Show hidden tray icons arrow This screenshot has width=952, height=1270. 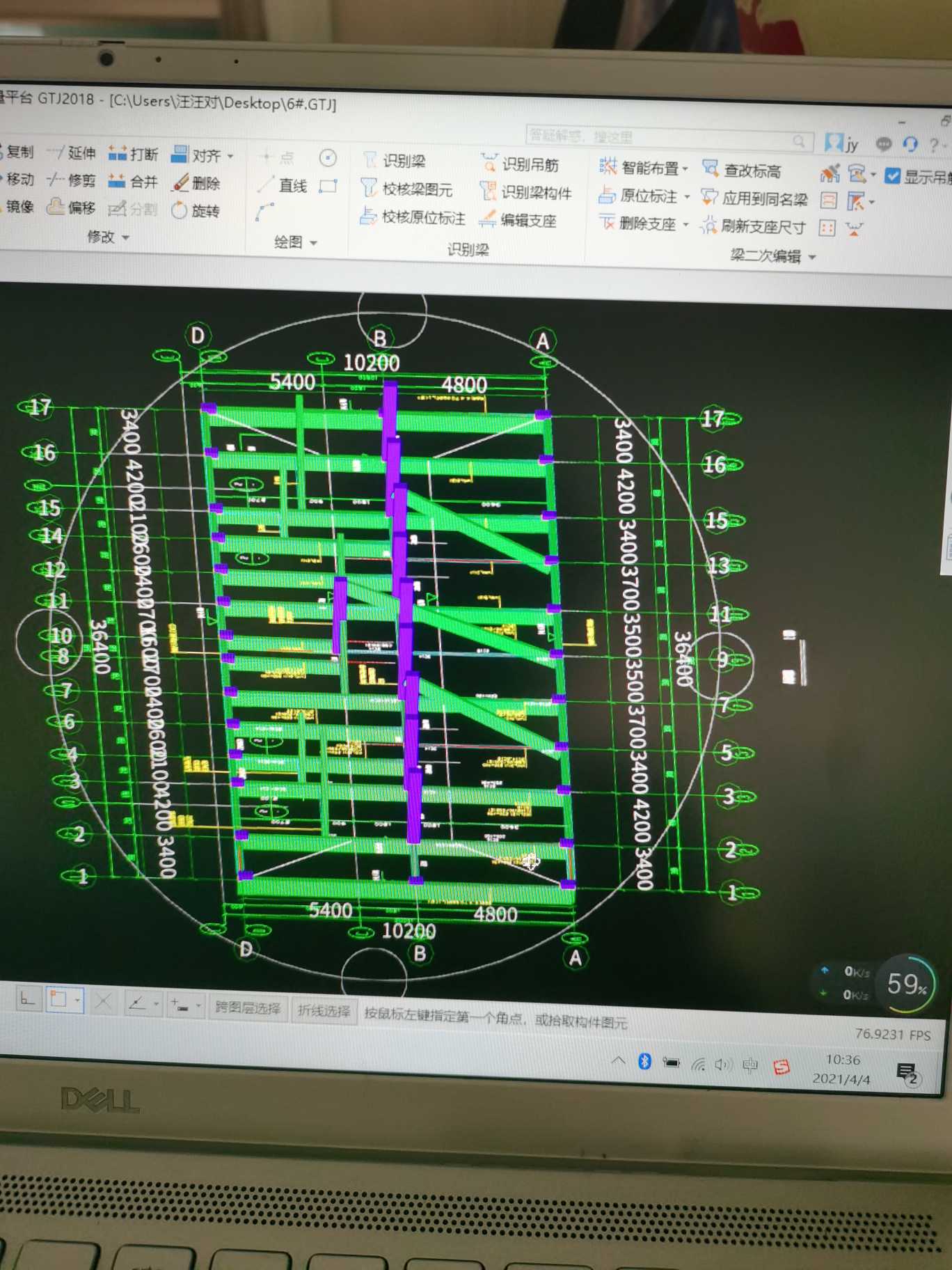pos(617,1060)
